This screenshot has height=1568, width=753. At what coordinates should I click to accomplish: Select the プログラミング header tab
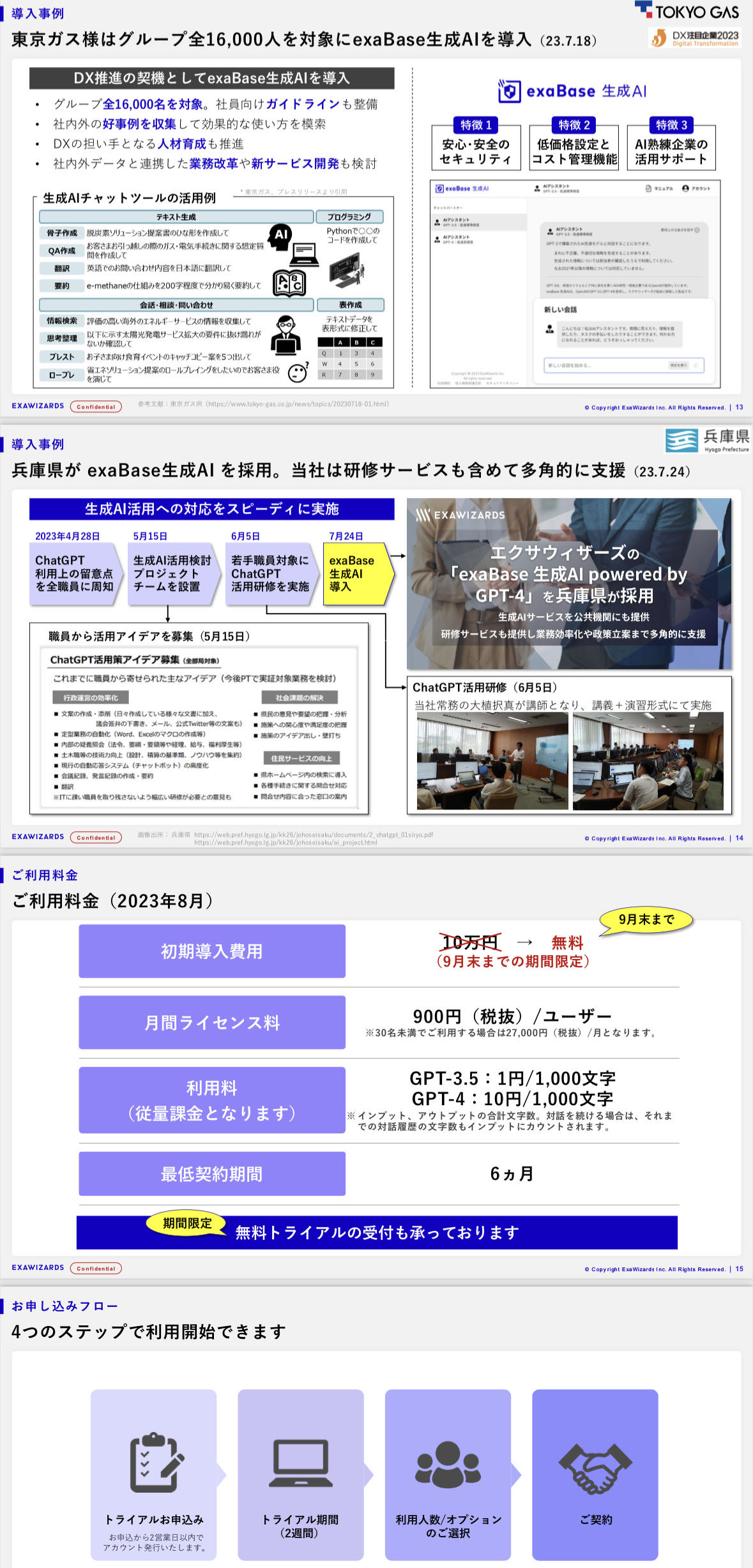point(350,217)
